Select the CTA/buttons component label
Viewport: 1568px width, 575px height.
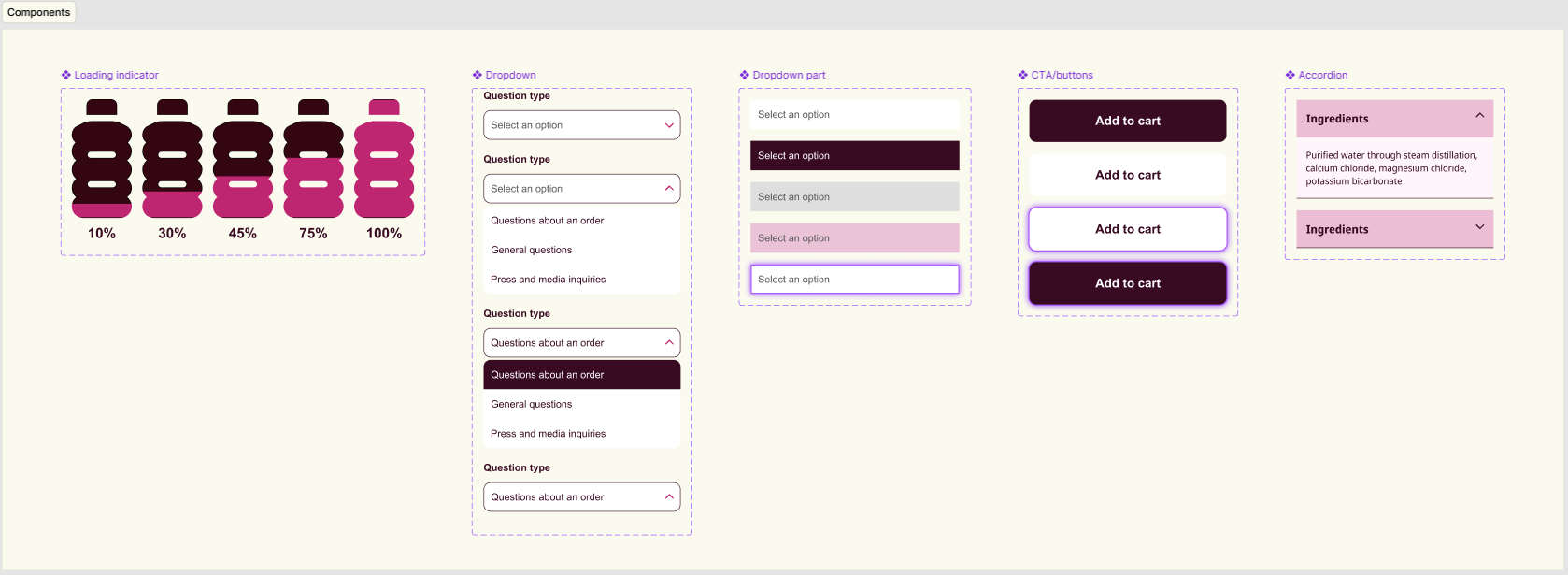tap(1062, 75)
